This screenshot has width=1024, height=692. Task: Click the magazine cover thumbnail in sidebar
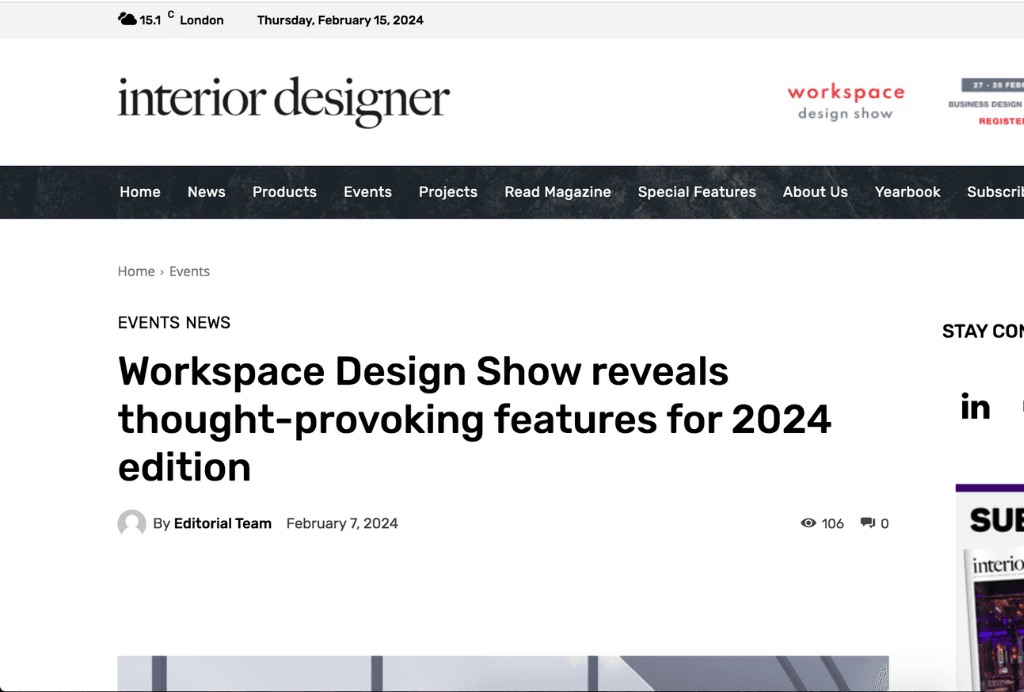996,620
